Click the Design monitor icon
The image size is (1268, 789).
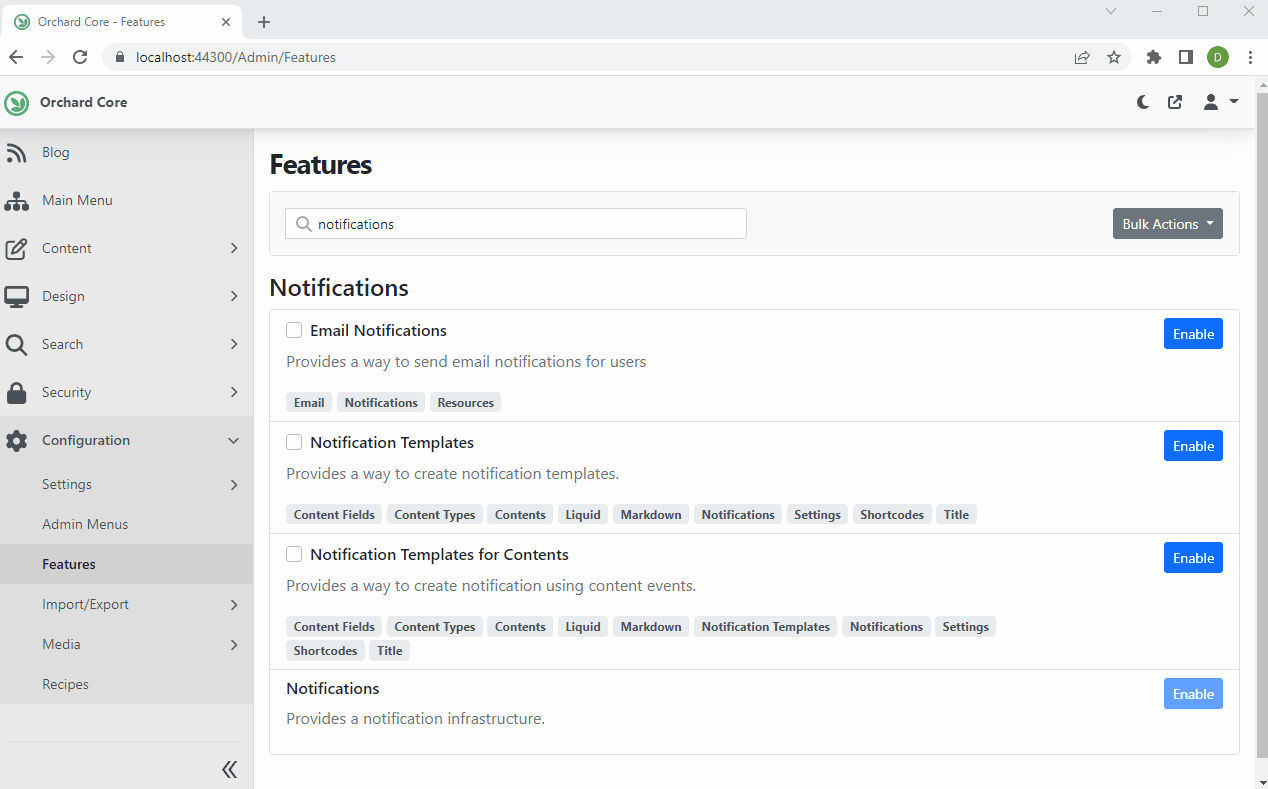point(16,296)
